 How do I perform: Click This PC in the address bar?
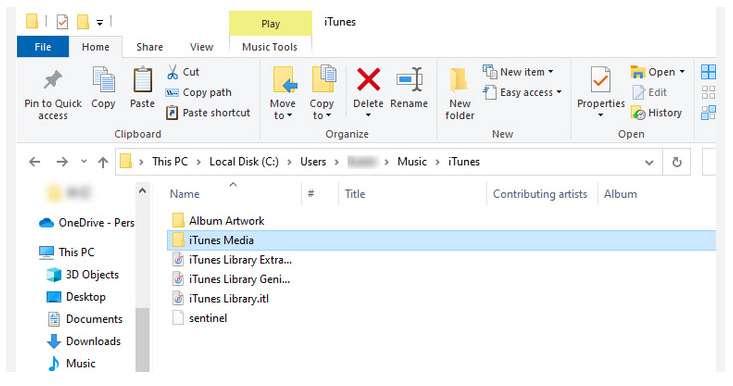[170, 162]
